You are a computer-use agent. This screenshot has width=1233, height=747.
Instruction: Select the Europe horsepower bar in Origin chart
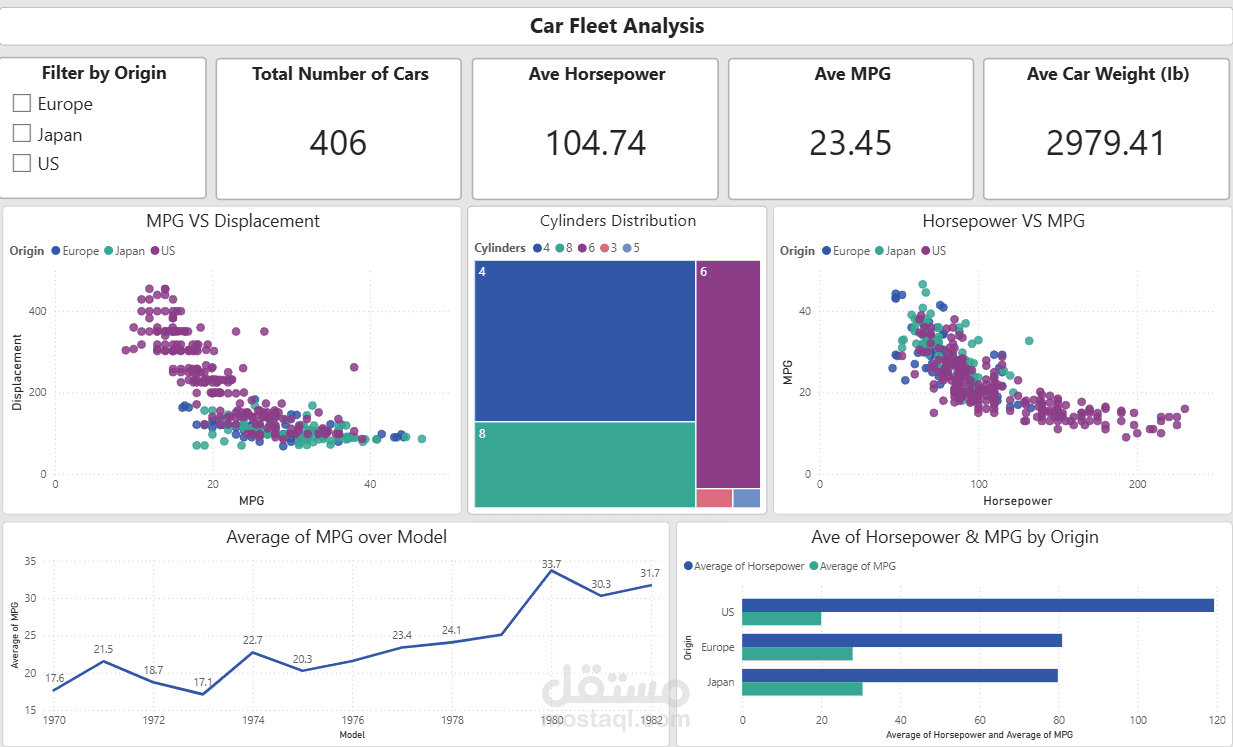(x=901, y=640)
